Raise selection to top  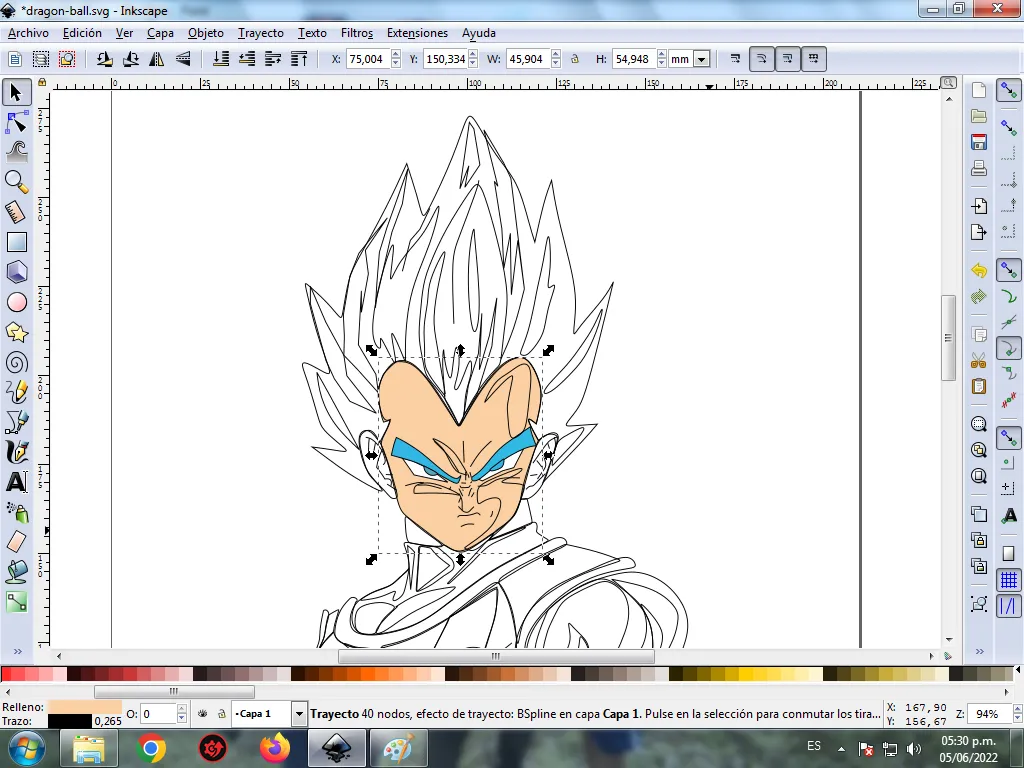(x=299, y=59)
